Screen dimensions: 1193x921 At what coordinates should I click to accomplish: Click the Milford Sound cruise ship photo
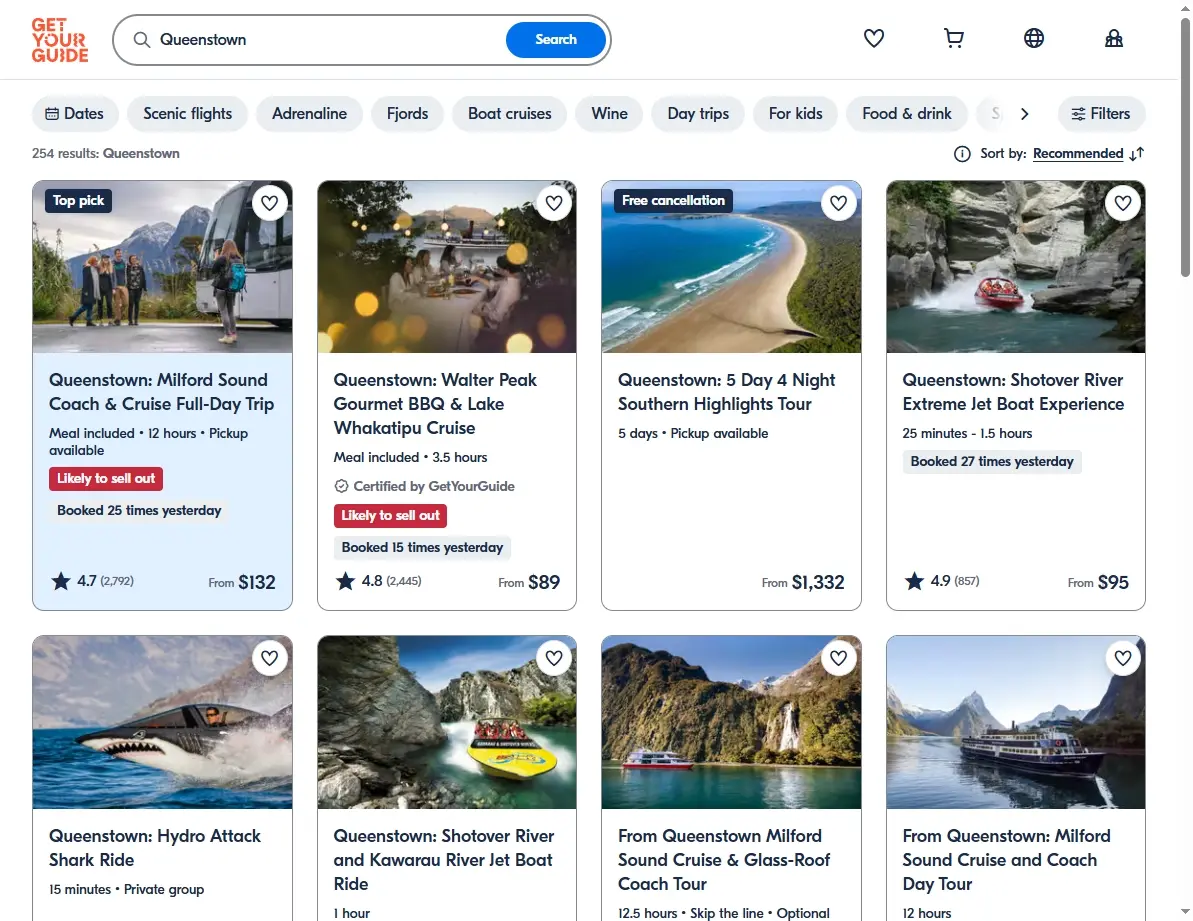pos(1016,723)
